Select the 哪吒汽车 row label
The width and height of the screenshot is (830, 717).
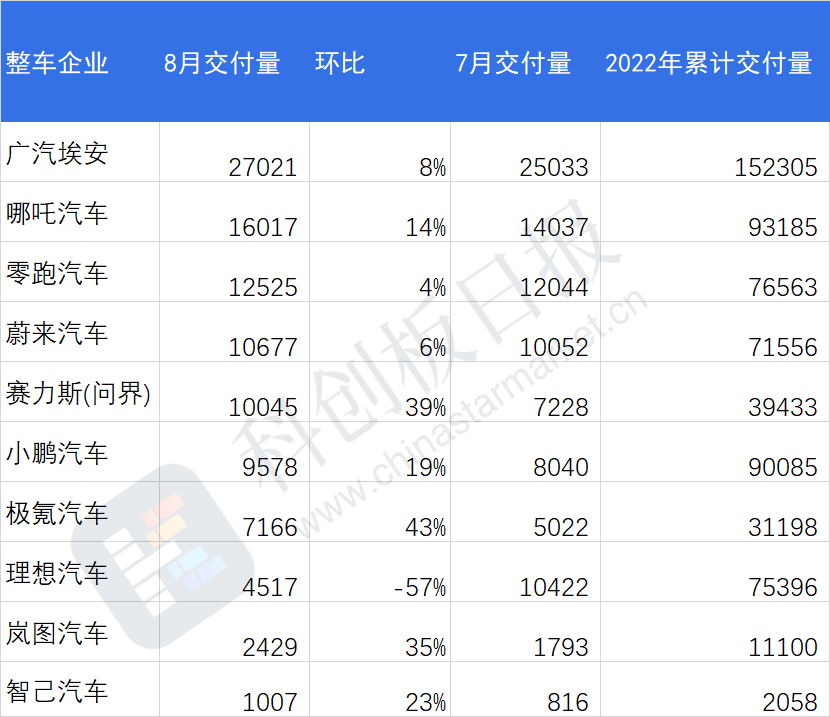57,213
